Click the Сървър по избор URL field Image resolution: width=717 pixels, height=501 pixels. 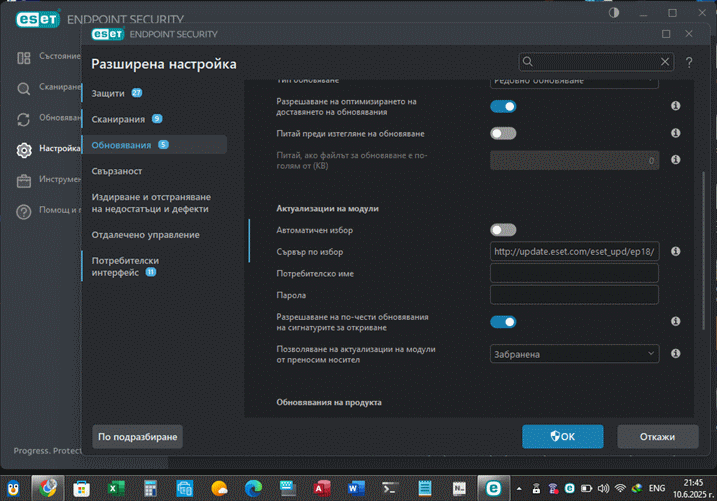click(574, 251)
